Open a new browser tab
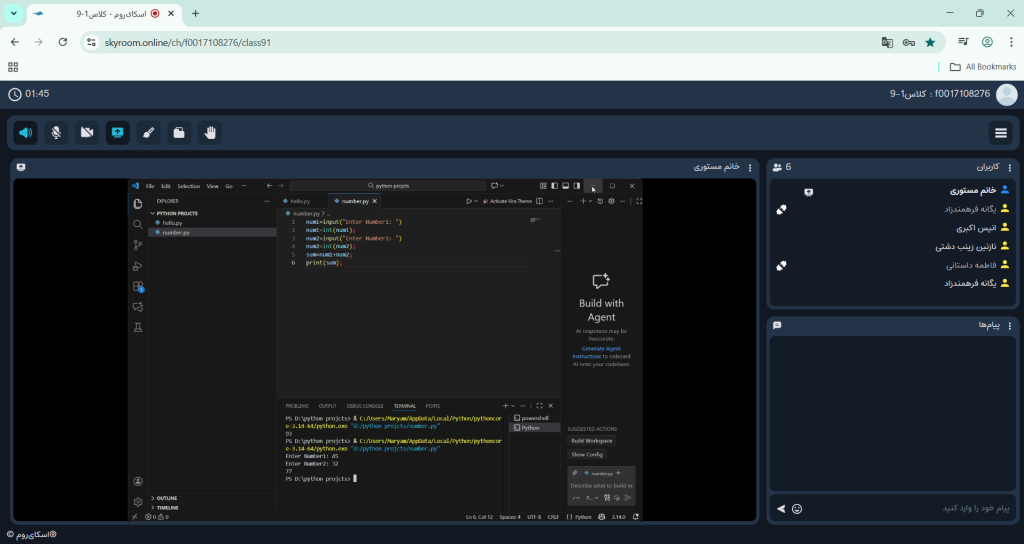The image size is (1024, 544). point(195,14)
